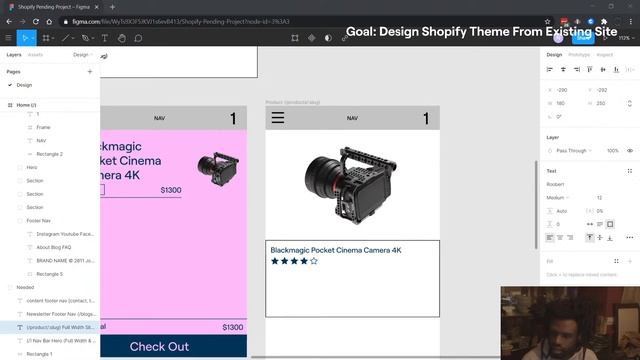Select the Frame tool
This screenshot has height=360, width=640.
click(46, 38)
